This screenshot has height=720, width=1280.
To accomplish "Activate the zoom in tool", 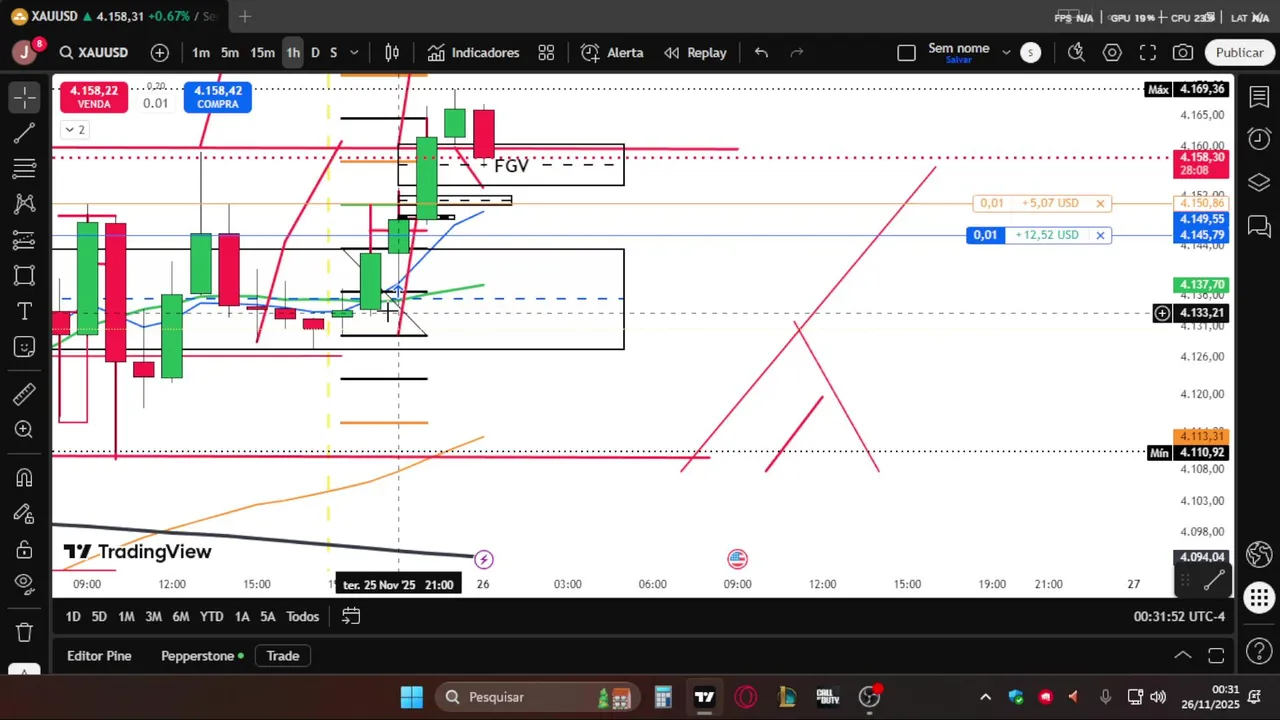I will coord(25,430).
